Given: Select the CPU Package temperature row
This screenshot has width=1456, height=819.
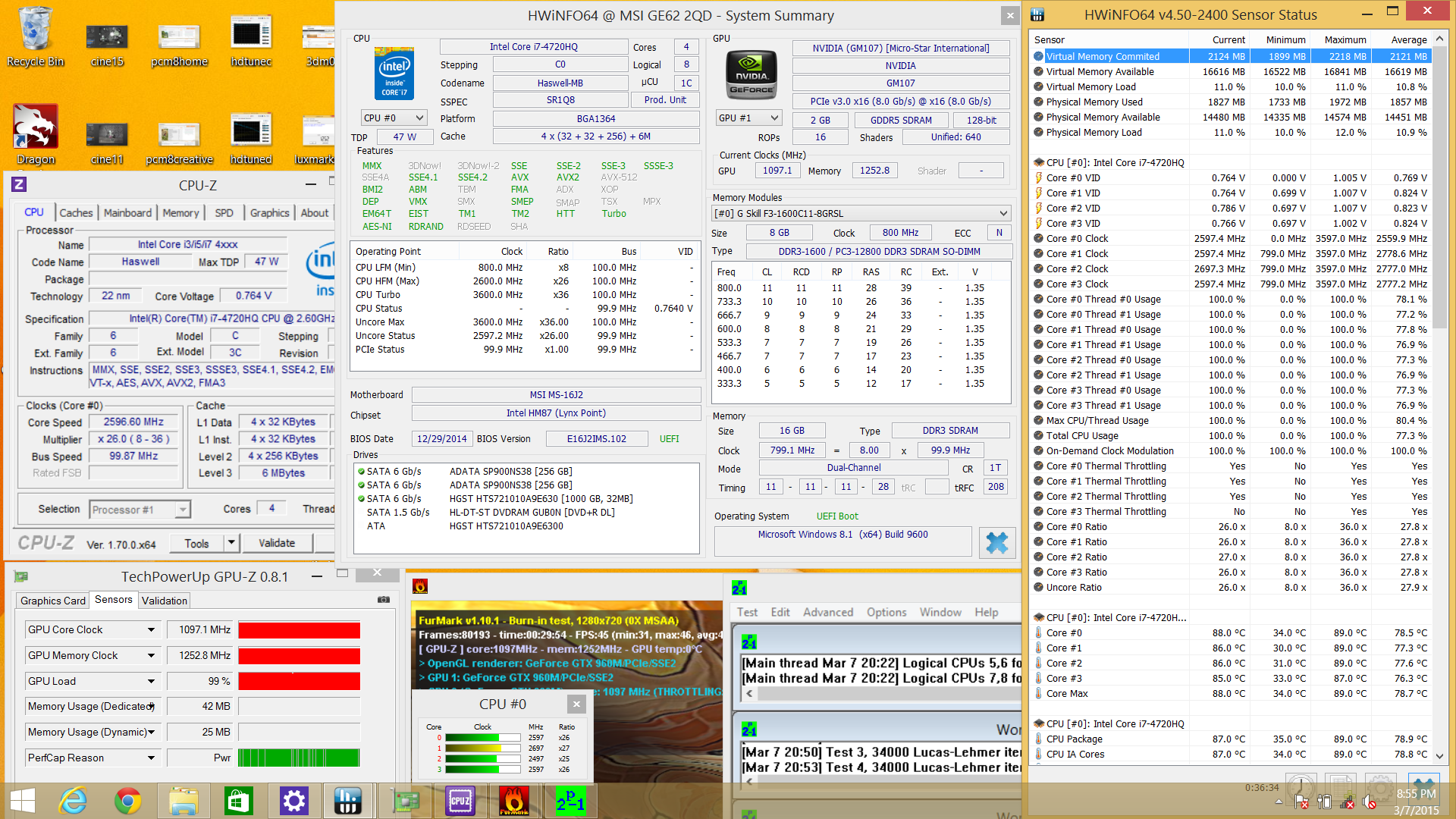Looking at the screenshot, I should pos(1232,739).
